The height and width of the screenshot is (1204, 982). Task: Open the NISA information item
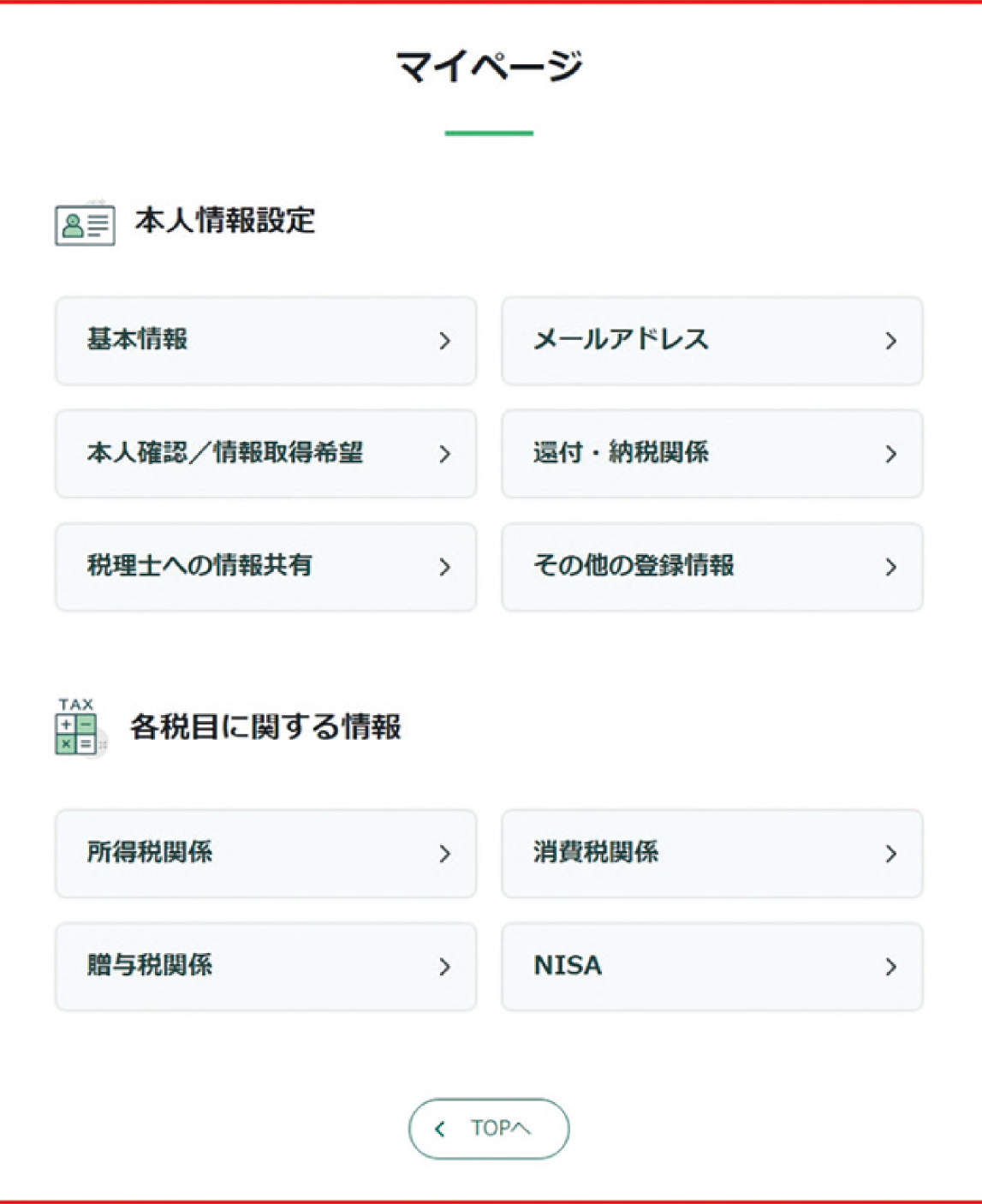tap(711, 966)
